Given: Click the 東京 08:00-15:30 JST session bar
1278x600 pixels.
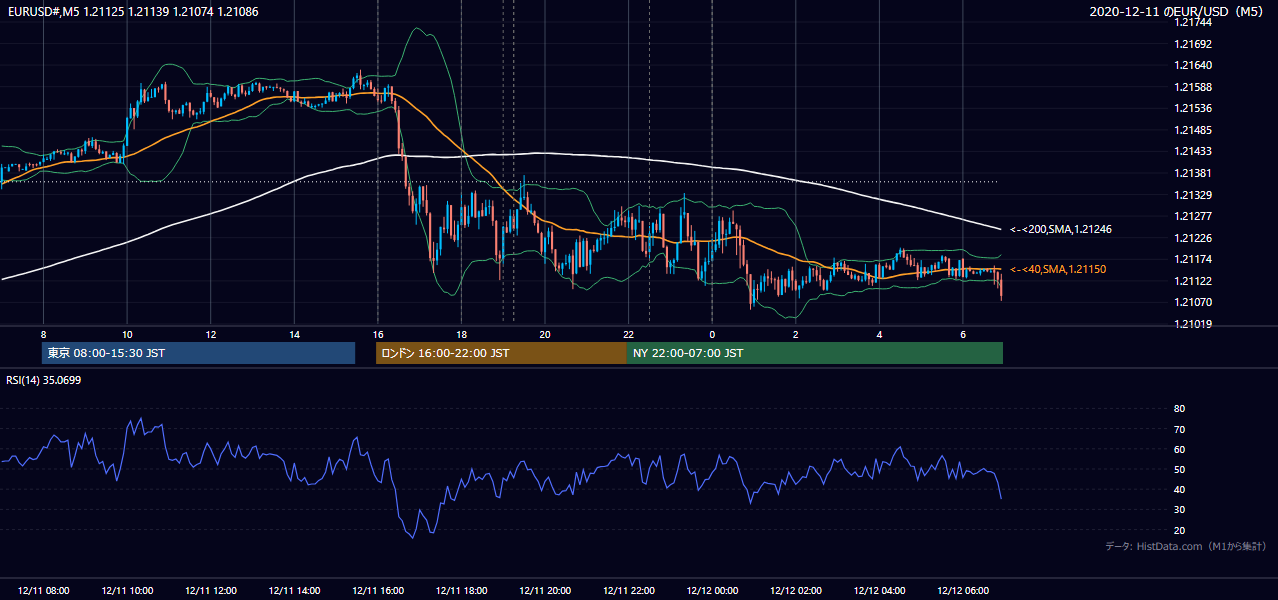Looking at the screenshot, I should pyautogui.click(x=198, y=353).
